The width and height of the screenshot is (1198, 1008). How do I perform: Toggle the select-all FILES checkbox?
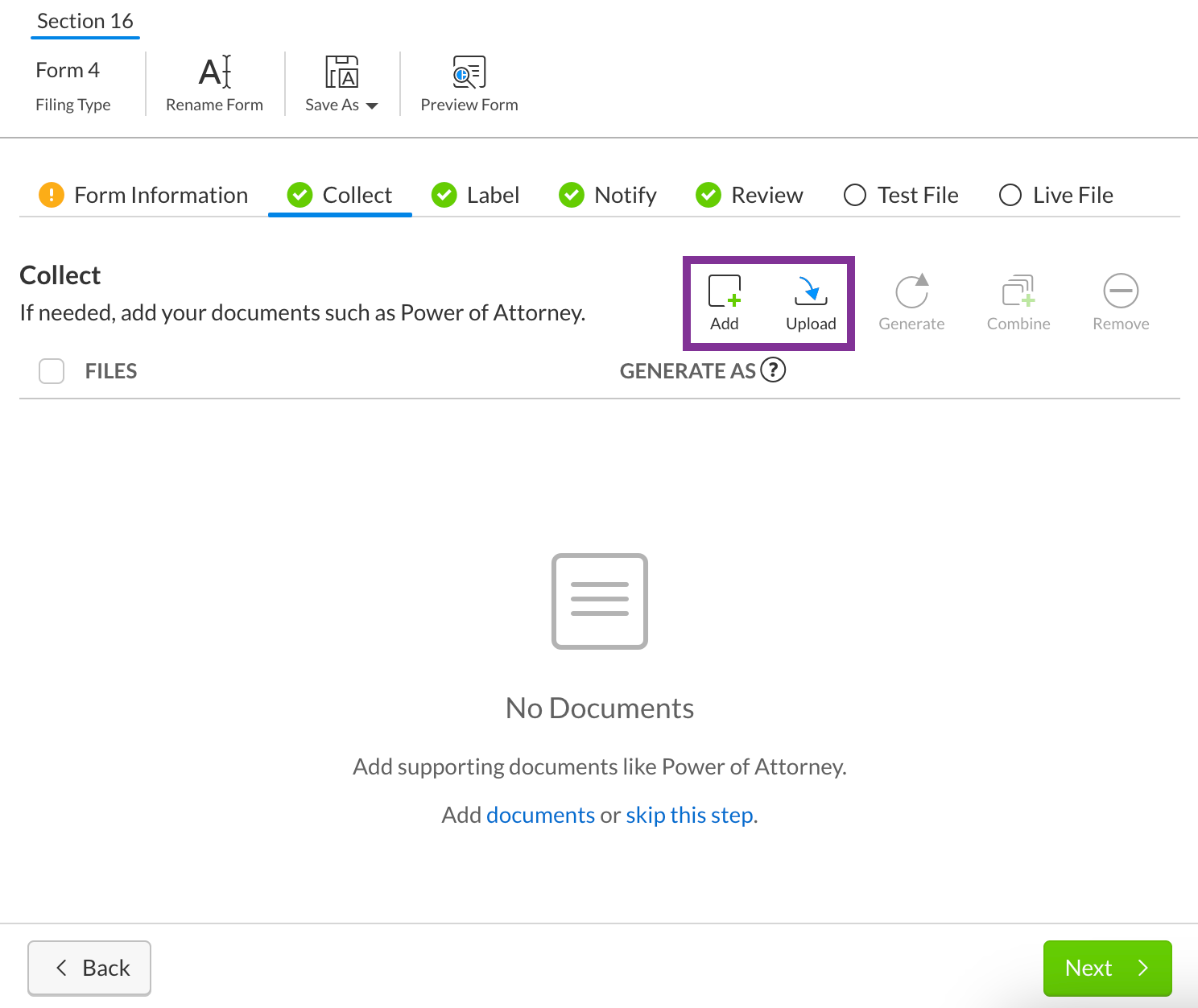tap(52, 371)
